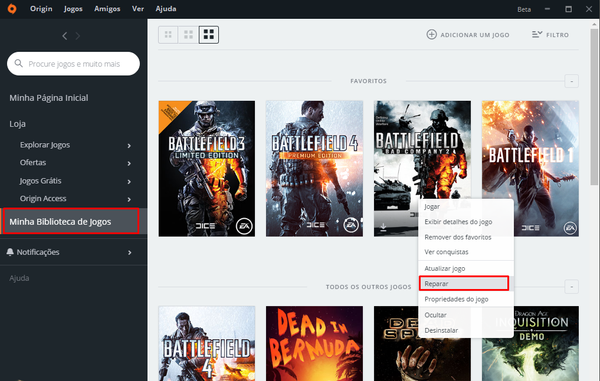Open Minha Página Inicial

pos(49,98)
